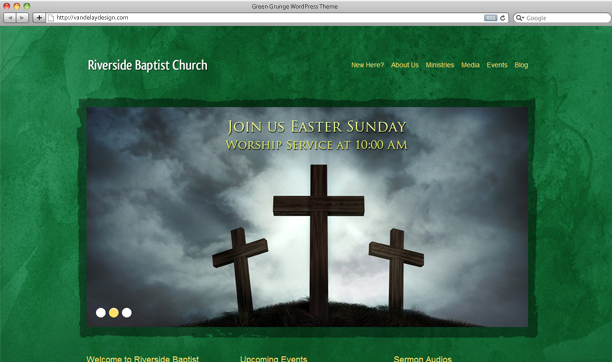Click the Riverside Baptist Church site title
Image resolution: width=612 pixels, height=362 pixels.
pos(148,65)
